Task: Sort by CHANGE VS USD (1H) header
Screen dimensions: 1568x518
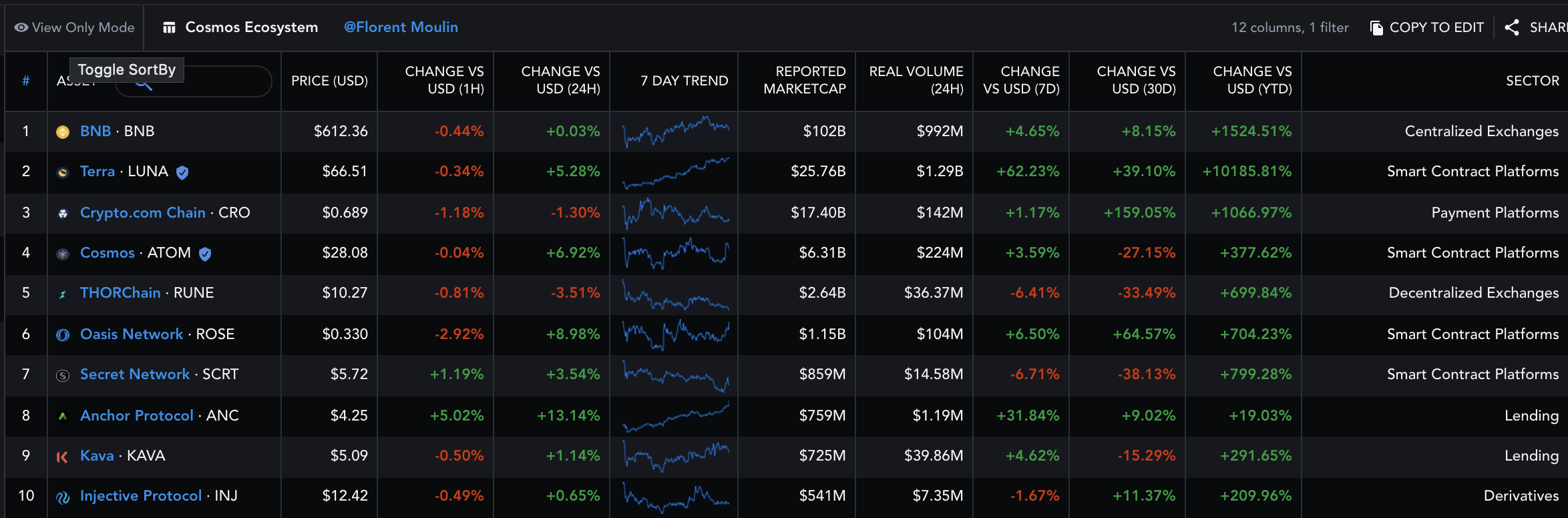Action: (x=444, y=80)
